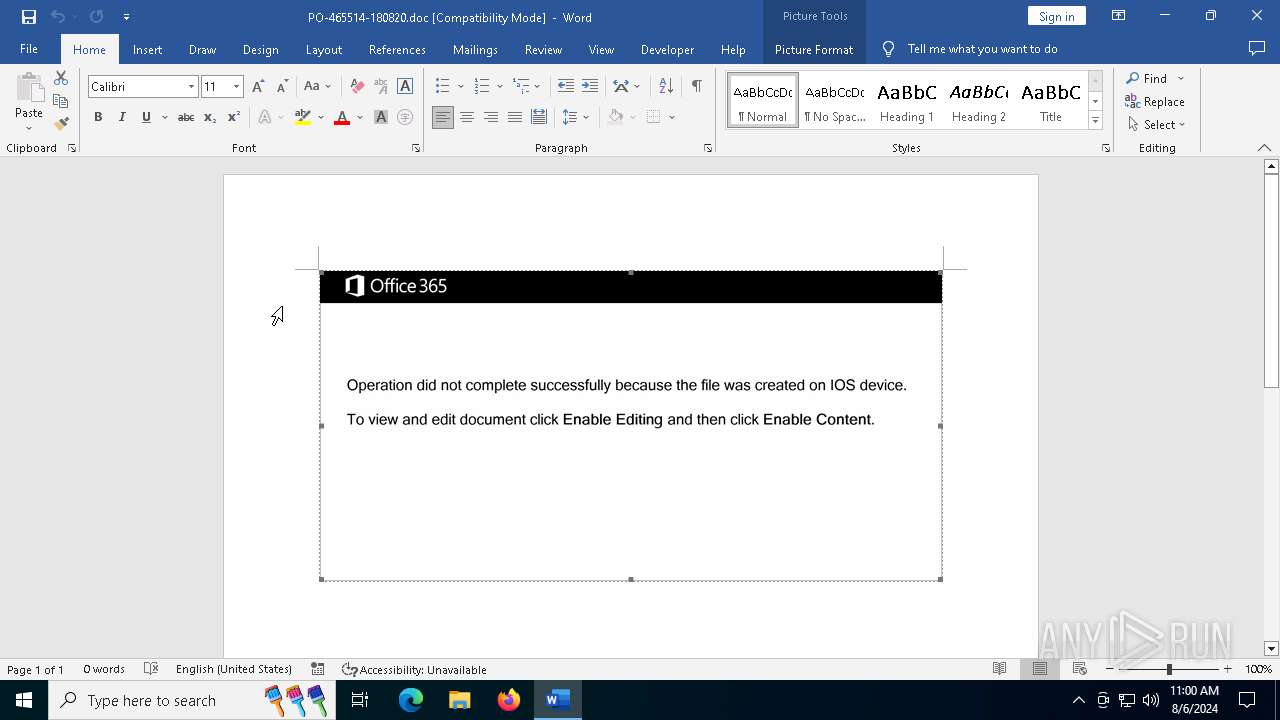Copy selection with the Copy icon

point(61,101)
